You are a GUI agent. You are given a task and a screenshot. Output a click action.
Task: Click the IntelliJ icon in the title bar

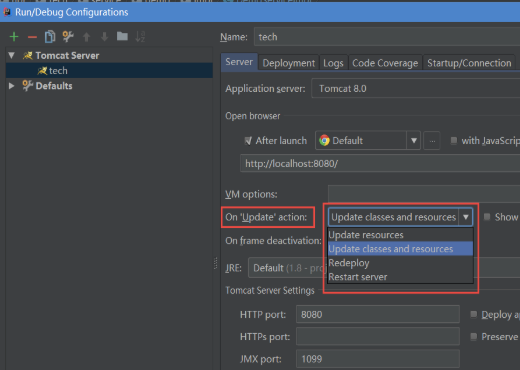[x=7, y=12]
